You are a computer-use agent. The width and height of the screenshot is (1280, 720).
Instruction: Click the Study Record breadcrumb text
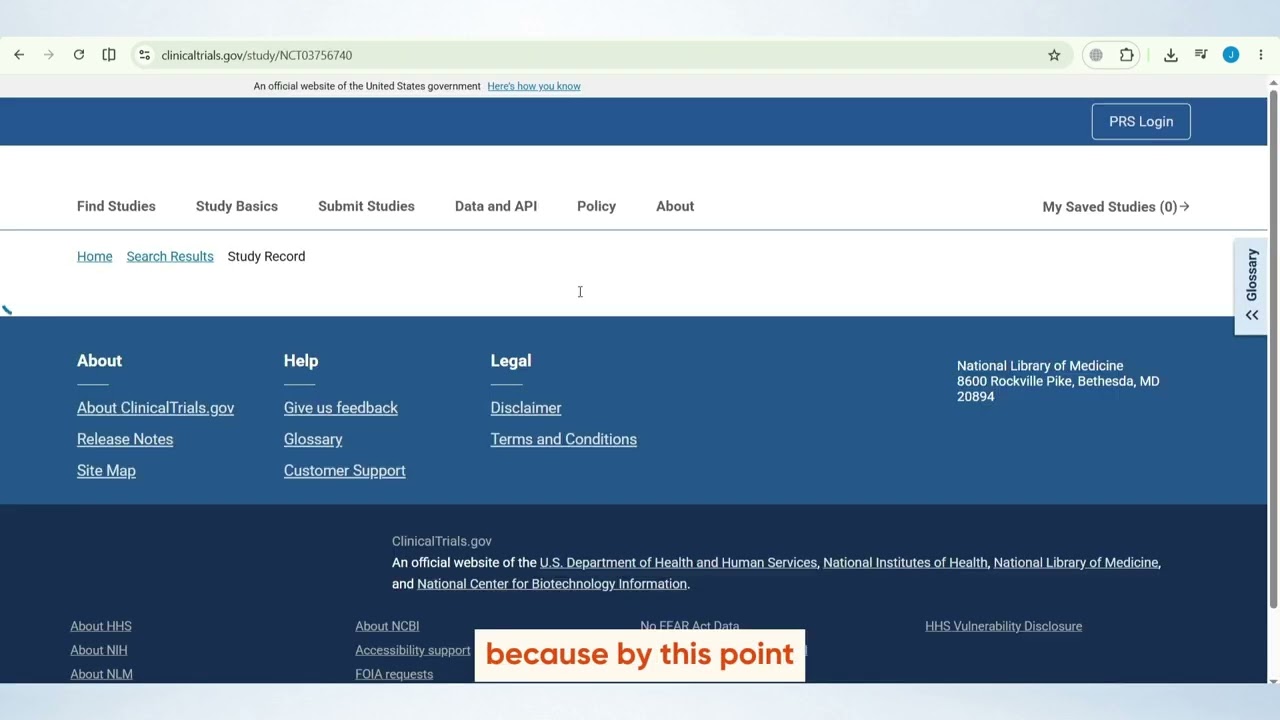point(266,256)
